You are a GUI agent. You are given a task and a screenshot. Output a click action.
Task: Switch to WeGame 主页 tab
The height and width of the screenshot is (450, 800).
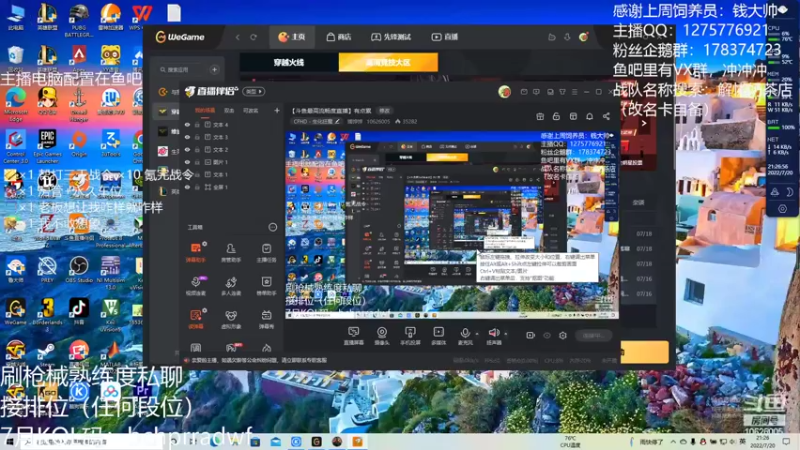(x=292, y=37)
